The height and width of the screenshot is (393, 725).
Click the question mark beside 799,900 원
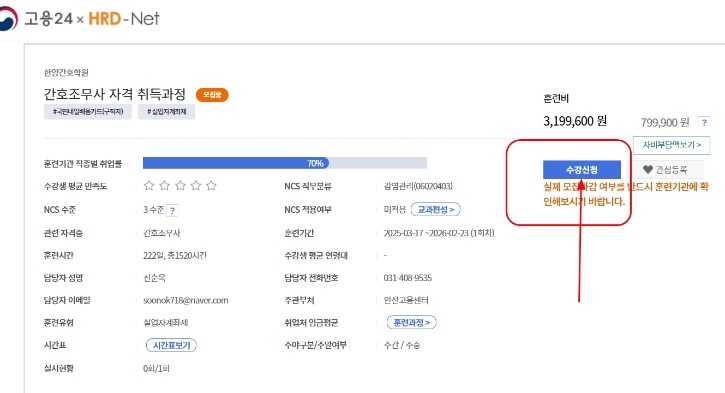click(704, 123)
